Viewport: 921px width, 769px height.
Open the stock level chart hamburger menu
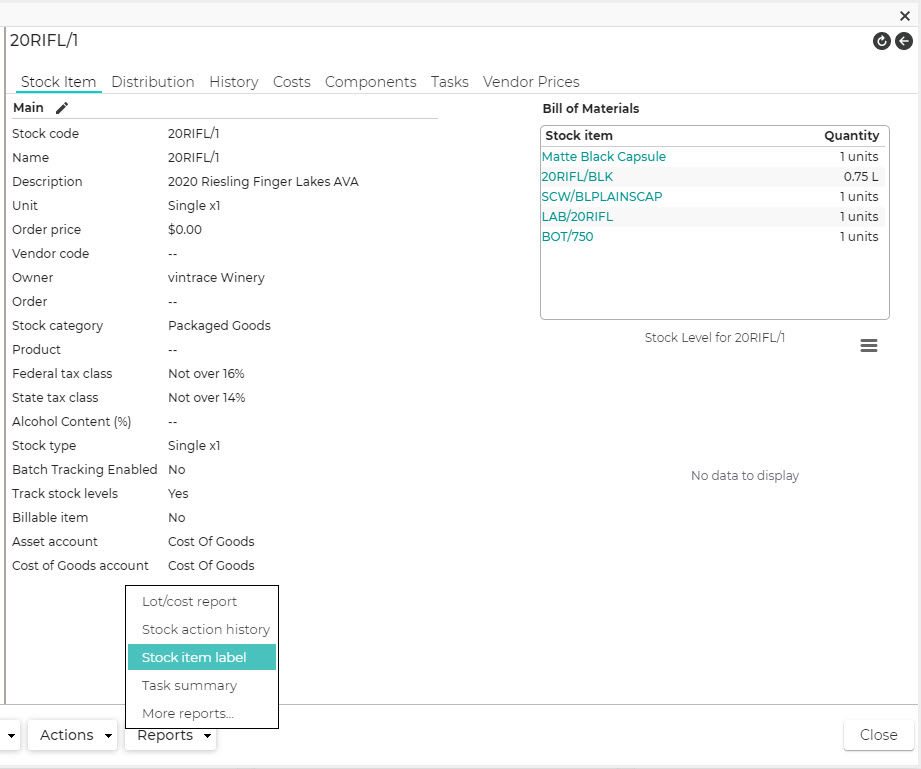tap(869, 345)
